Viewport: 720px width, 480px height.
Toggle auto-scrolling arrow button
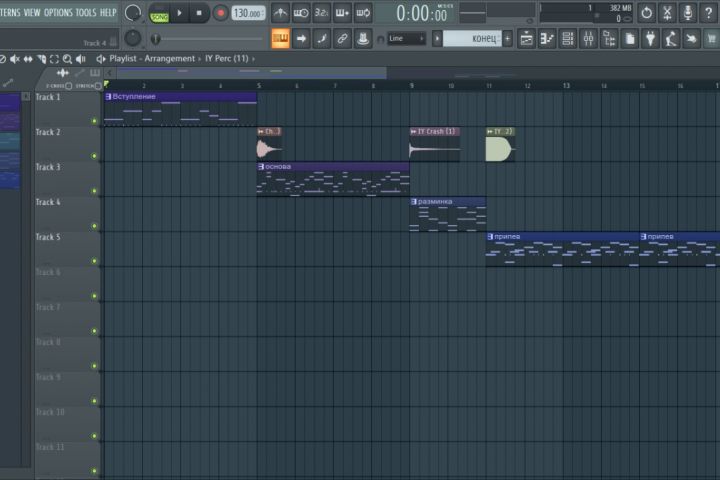pyautogui.click(x=301, y=39)
